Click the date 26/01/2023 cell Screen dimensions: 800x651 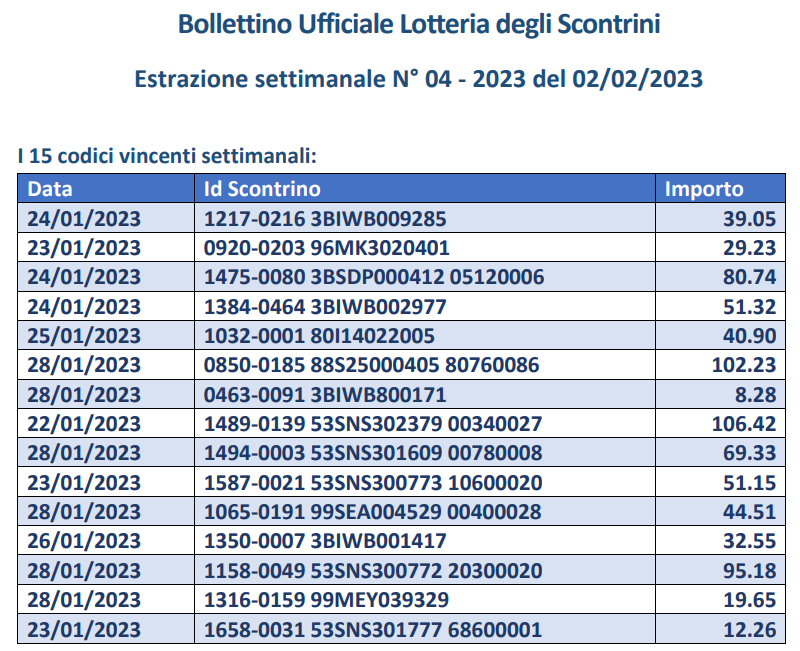click(x=84, y=541)
